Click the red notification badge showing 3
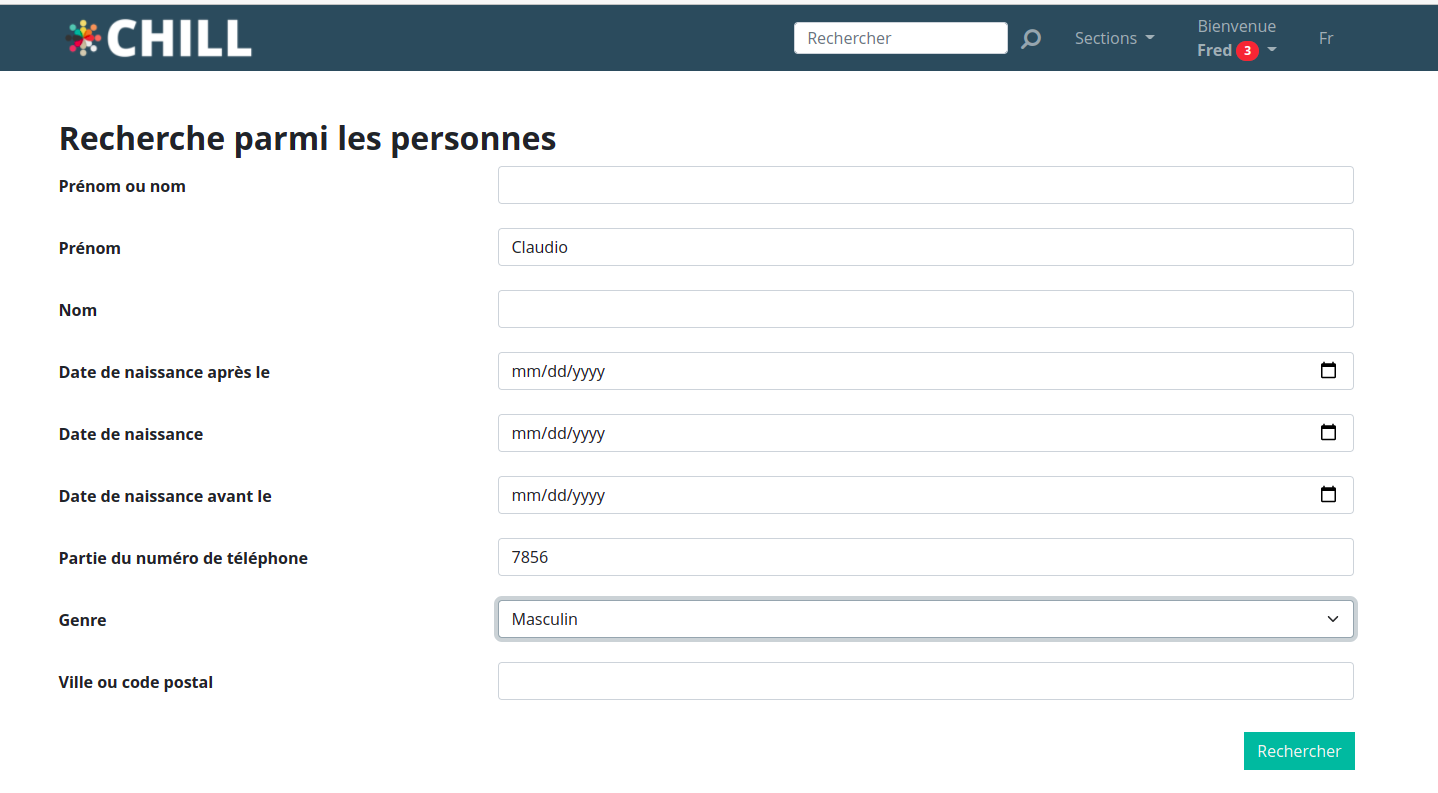 click(x=1247, y=51)
